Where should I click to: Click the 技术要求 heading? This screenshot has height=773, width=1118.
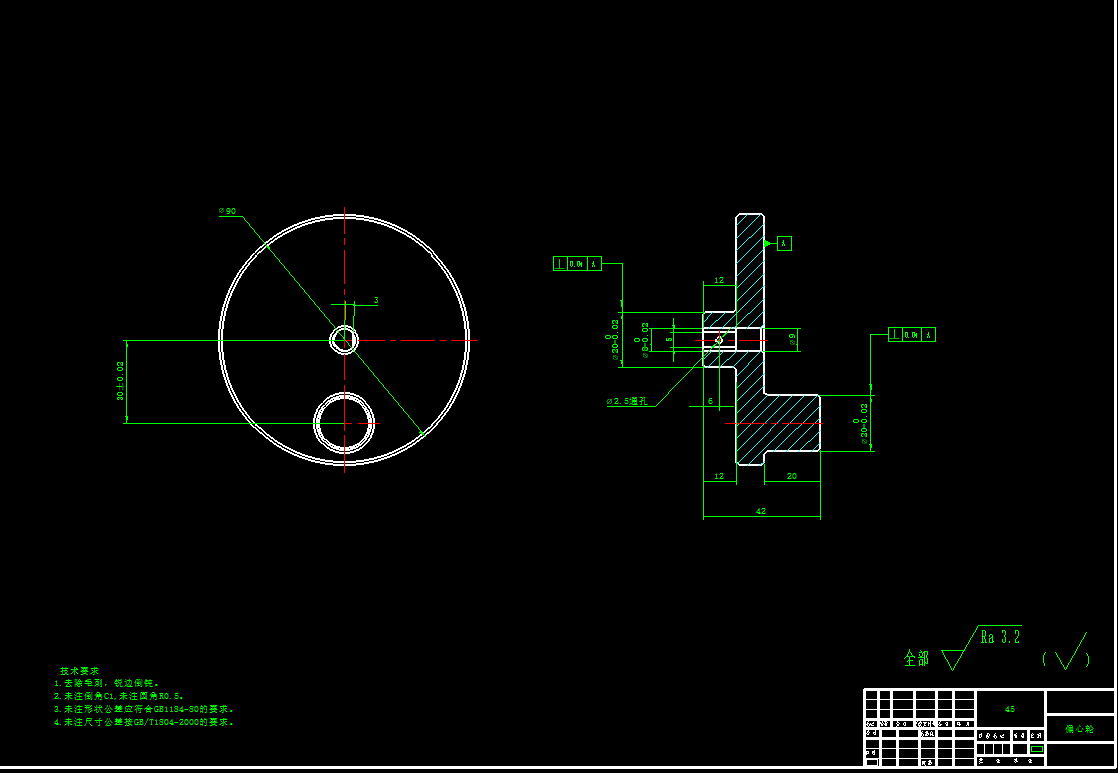pos(79,671)
